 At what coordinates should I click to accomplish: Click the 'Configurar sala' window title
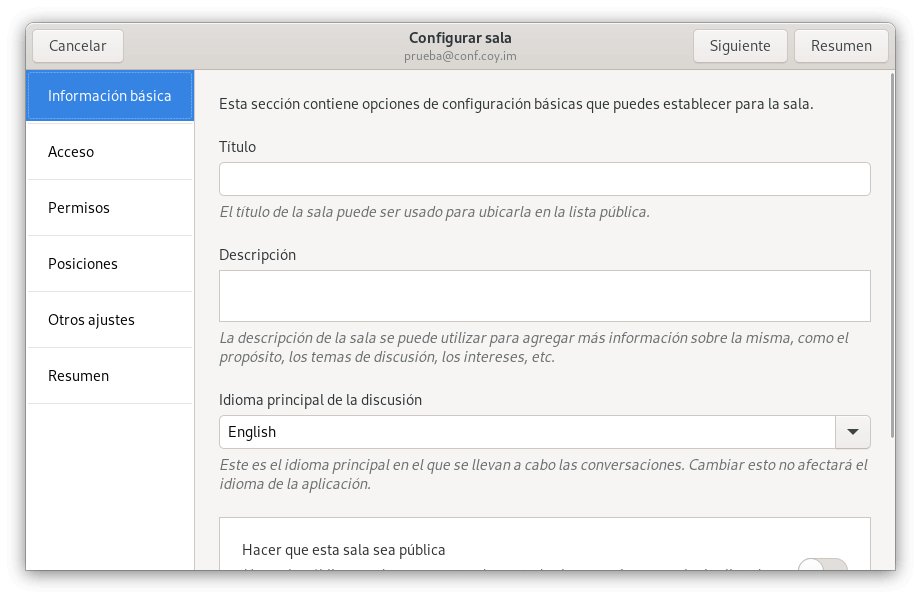click(x=460, y=38)
